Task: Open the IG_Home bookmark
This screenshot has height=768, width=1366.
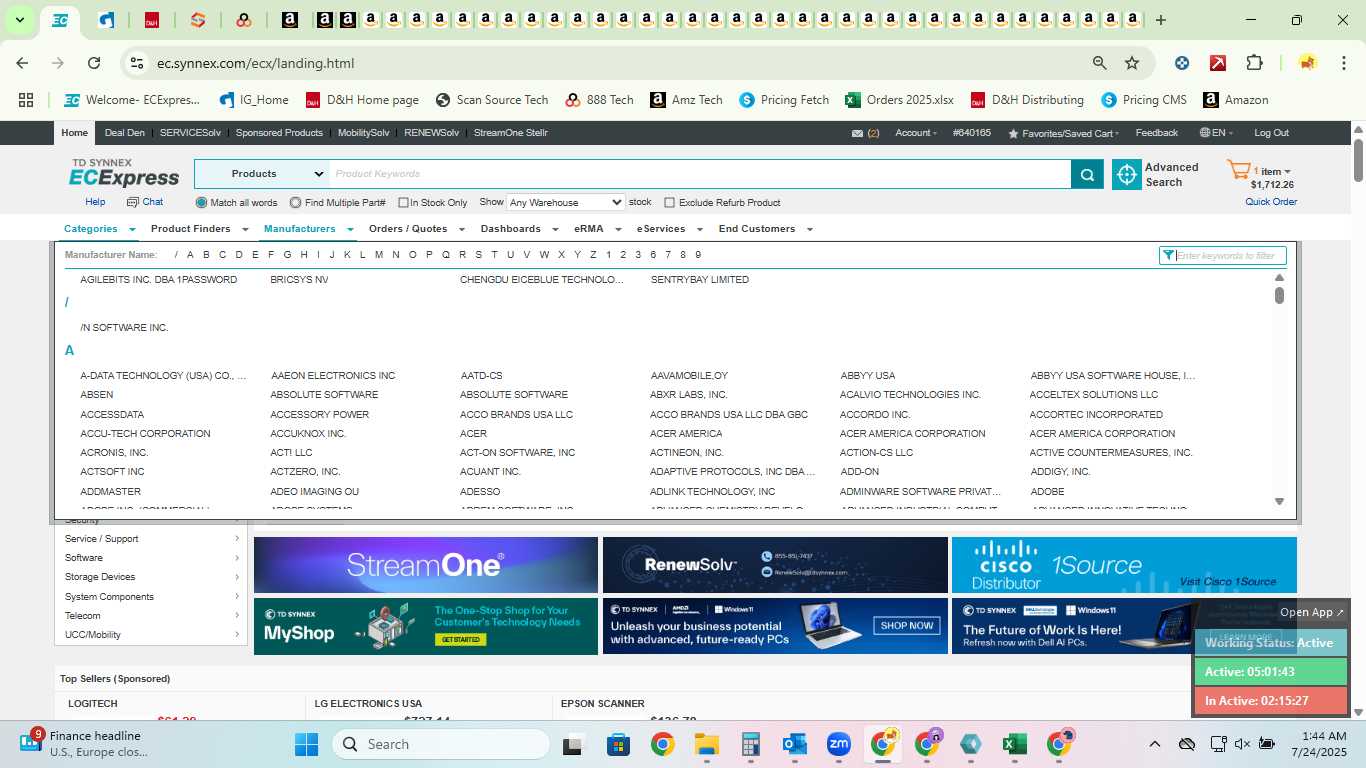Action: (252, 100)
